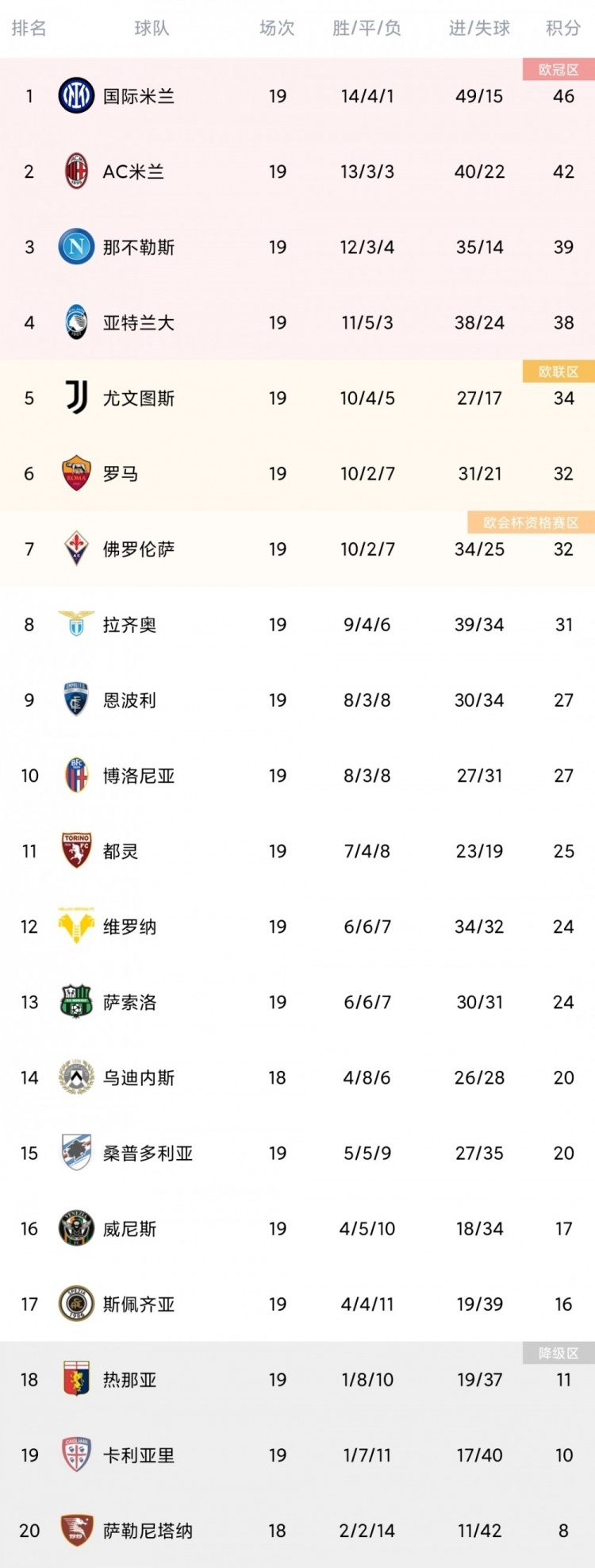Select the Genoa club badge

pos(76,1379)
